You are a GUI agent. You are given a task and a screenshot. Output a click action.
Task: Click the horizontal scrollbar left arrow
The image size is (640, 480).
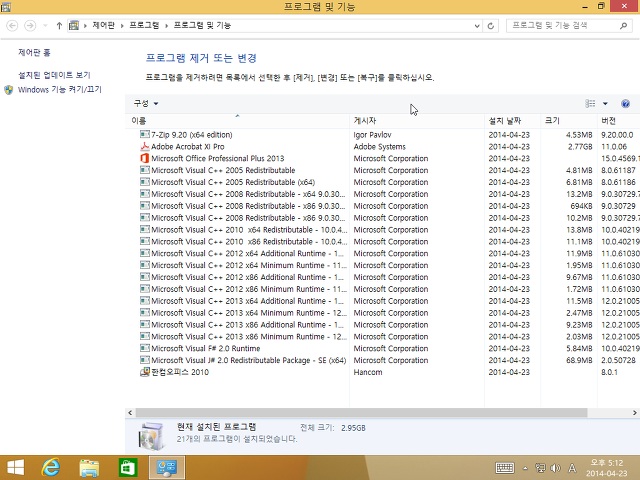pos(130,413)
